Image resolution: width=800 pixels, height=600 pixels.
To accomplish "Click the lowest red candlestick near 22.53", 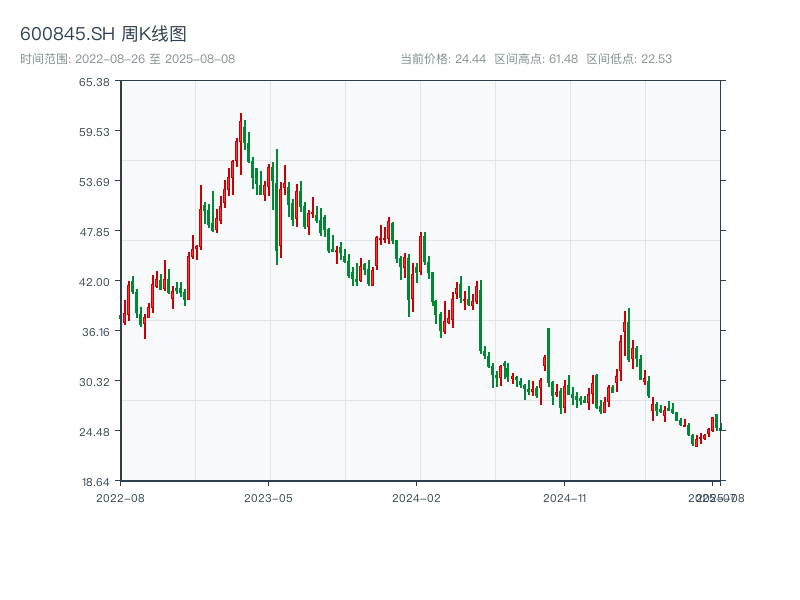I will pyautogui.click(x=696, y=441).
